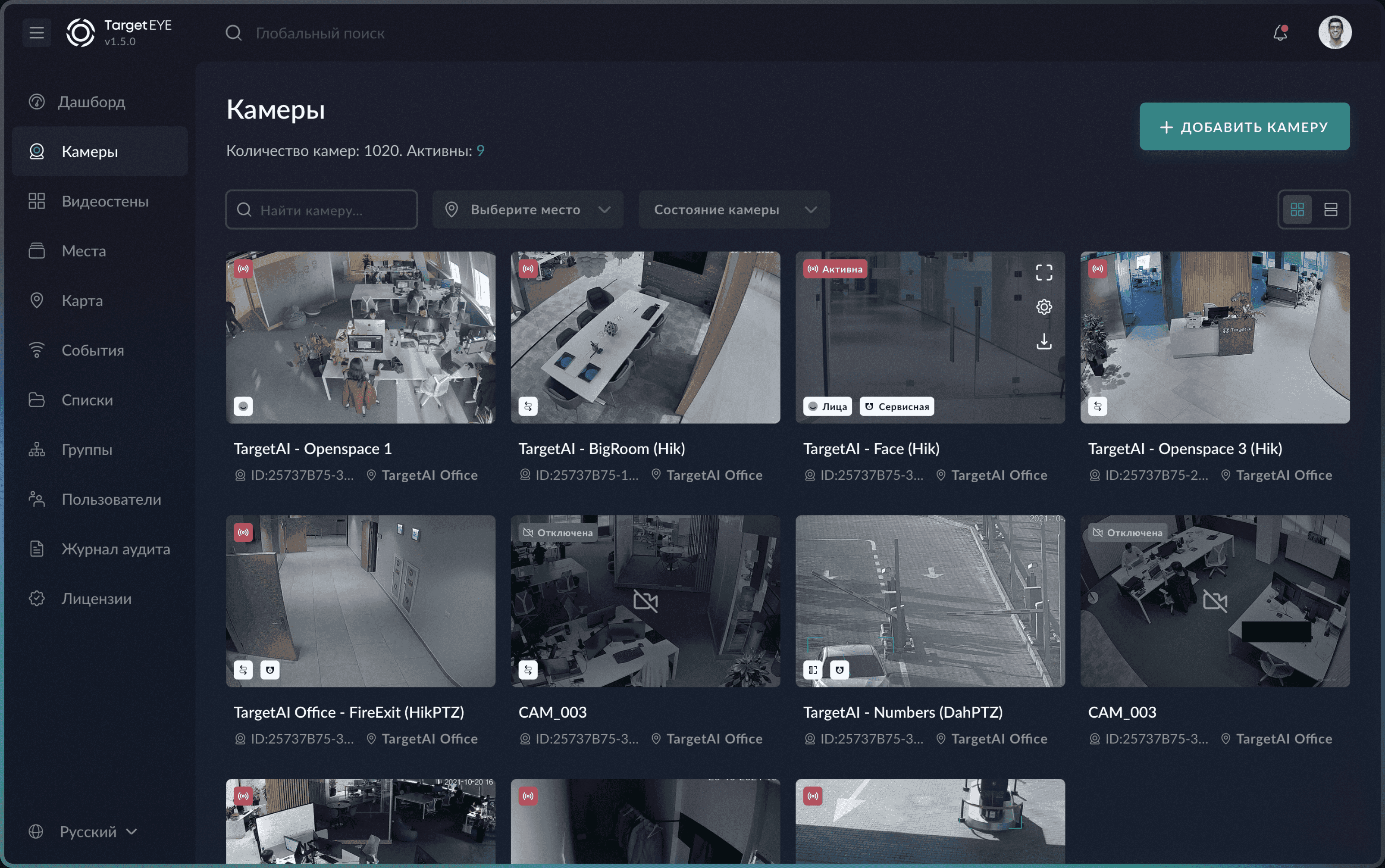This screenshot has width=1385, height=868.
Task: Open the notifications bell
Action: [1280, 33]
